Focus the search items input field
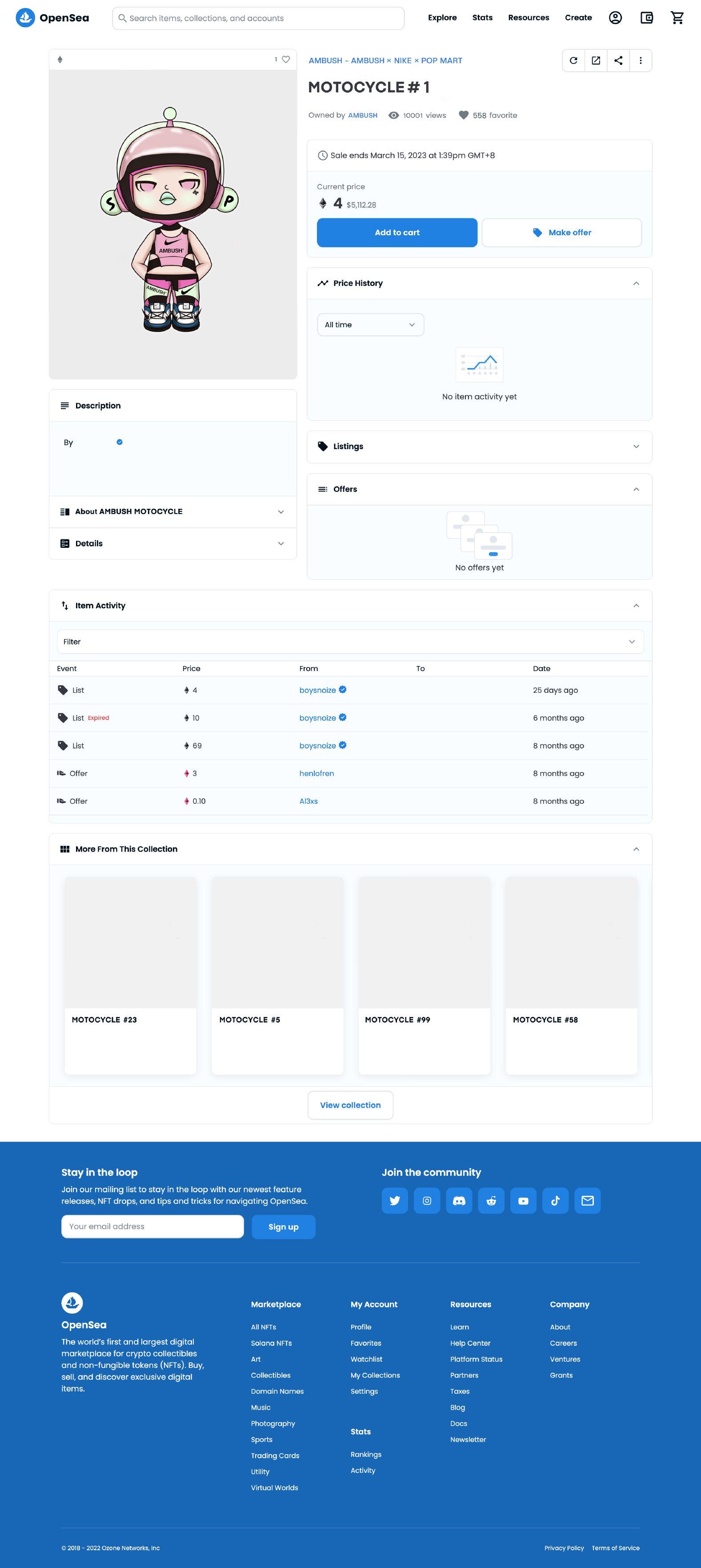 click(x=259, y=18)
